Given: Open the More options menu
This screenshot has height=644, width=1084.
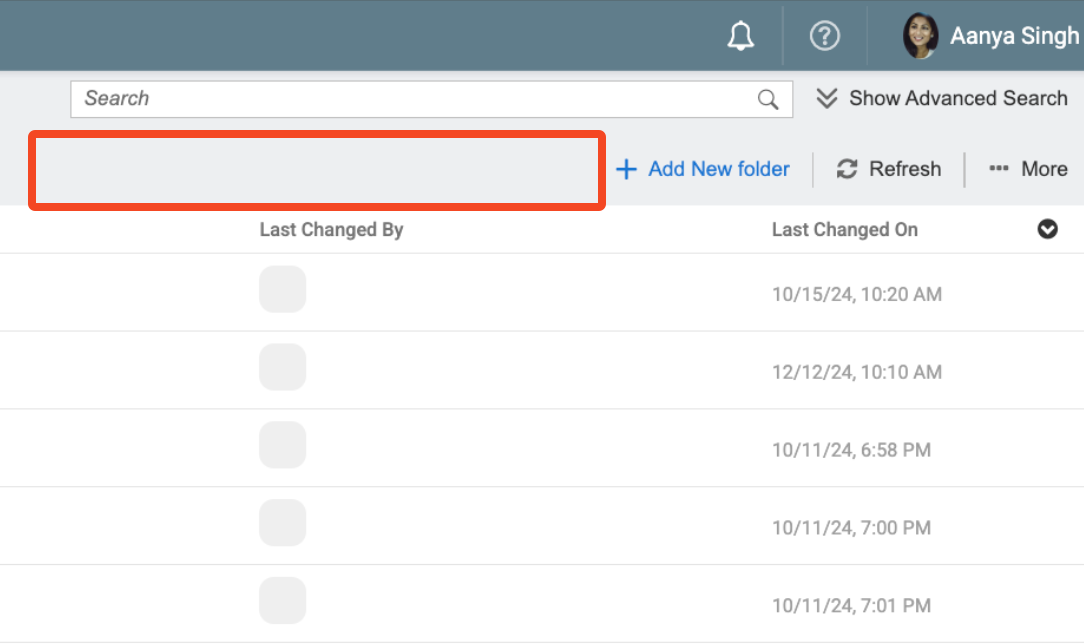Looking at the screenshot, I should pyautogui.click(x=1028, y=169).
